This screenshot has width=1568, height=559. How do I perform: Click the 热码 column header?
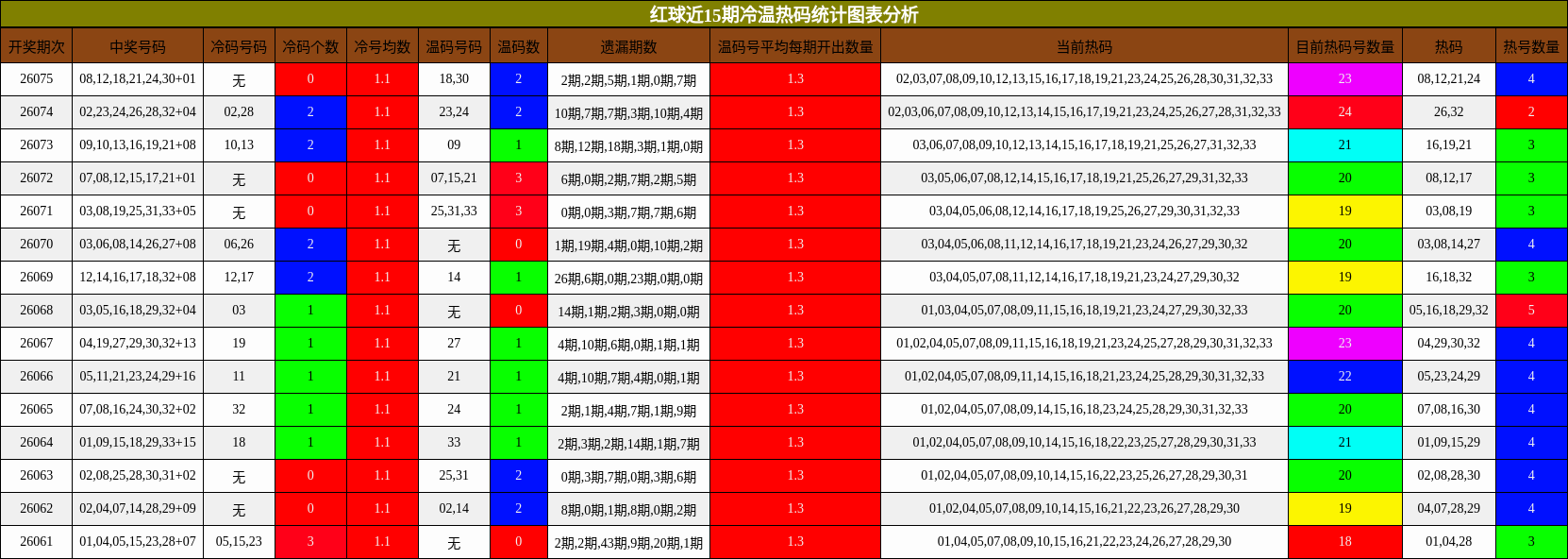click(x=1448, y=46)
